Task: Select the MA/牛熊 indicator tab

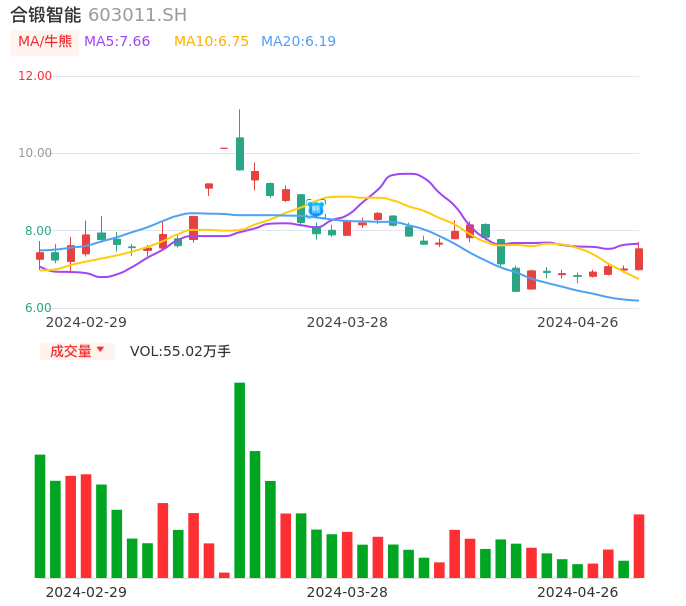Action: [x=45, y=42]
